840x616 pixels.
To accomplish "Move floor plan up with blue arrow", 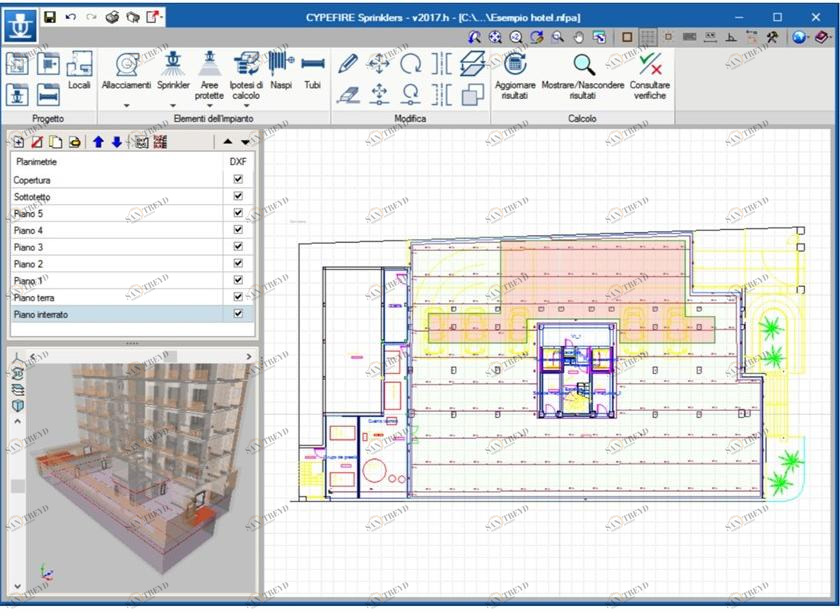I will (x=98, y=142).
